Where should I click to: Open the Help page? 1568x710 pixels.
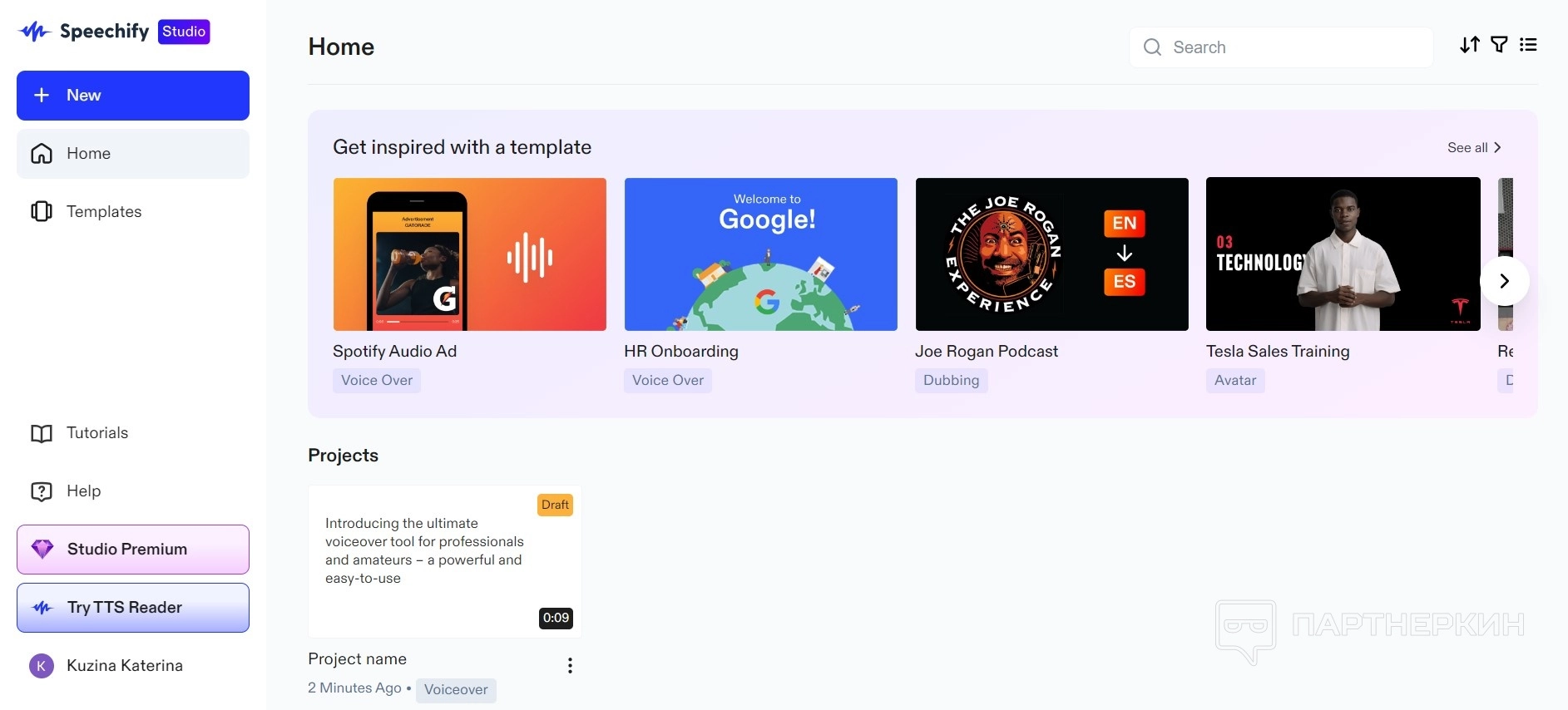[x=133, y=491]
